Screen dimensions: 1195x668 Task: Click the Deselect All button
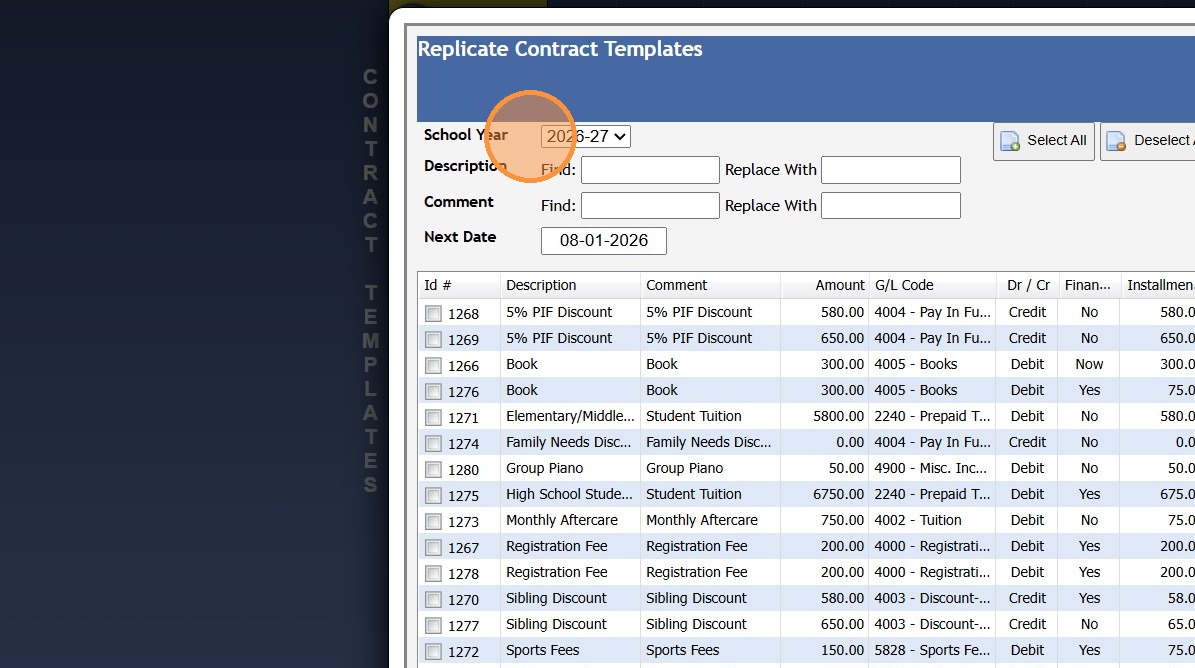click(x=1148, y=141)
